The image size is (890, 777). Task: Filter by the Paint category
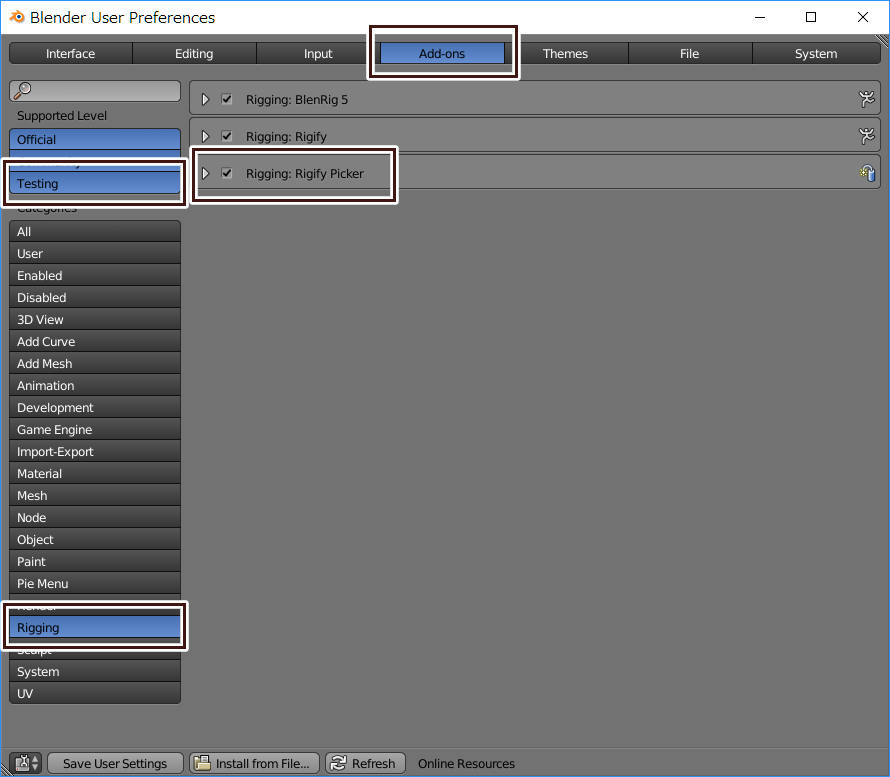tap(95, 561)
